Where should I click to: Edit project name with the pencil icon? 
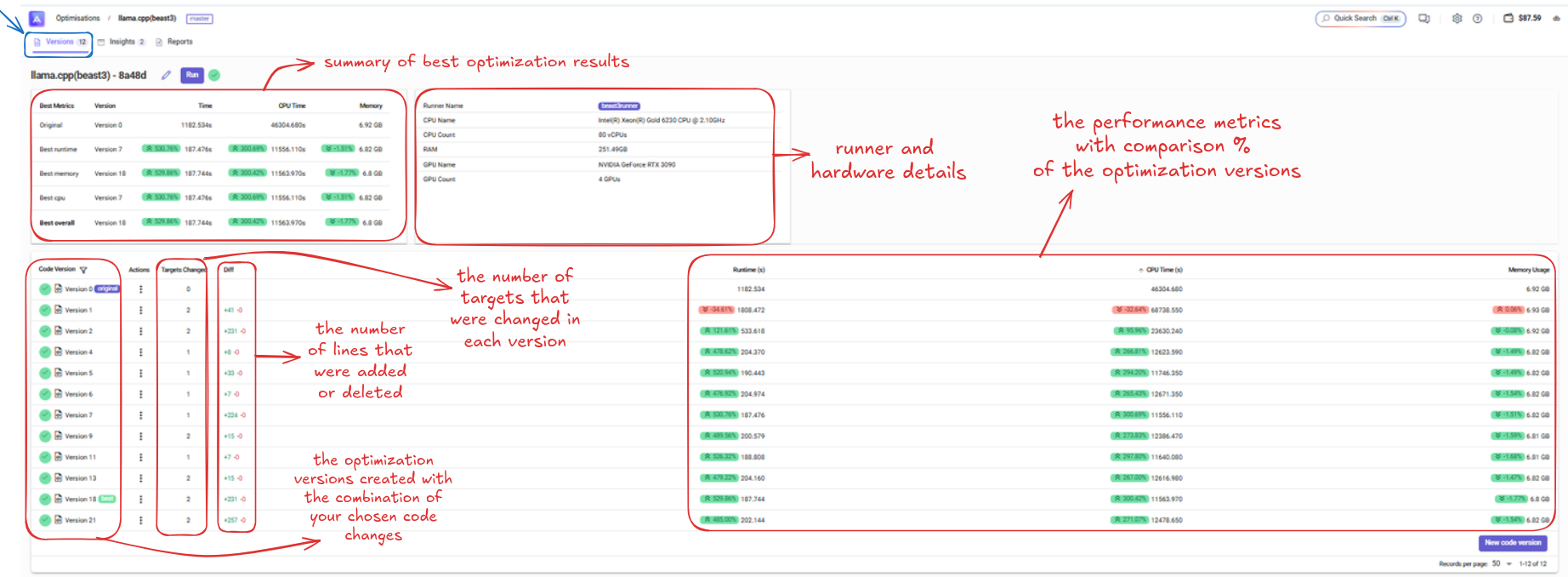point(166,75)
